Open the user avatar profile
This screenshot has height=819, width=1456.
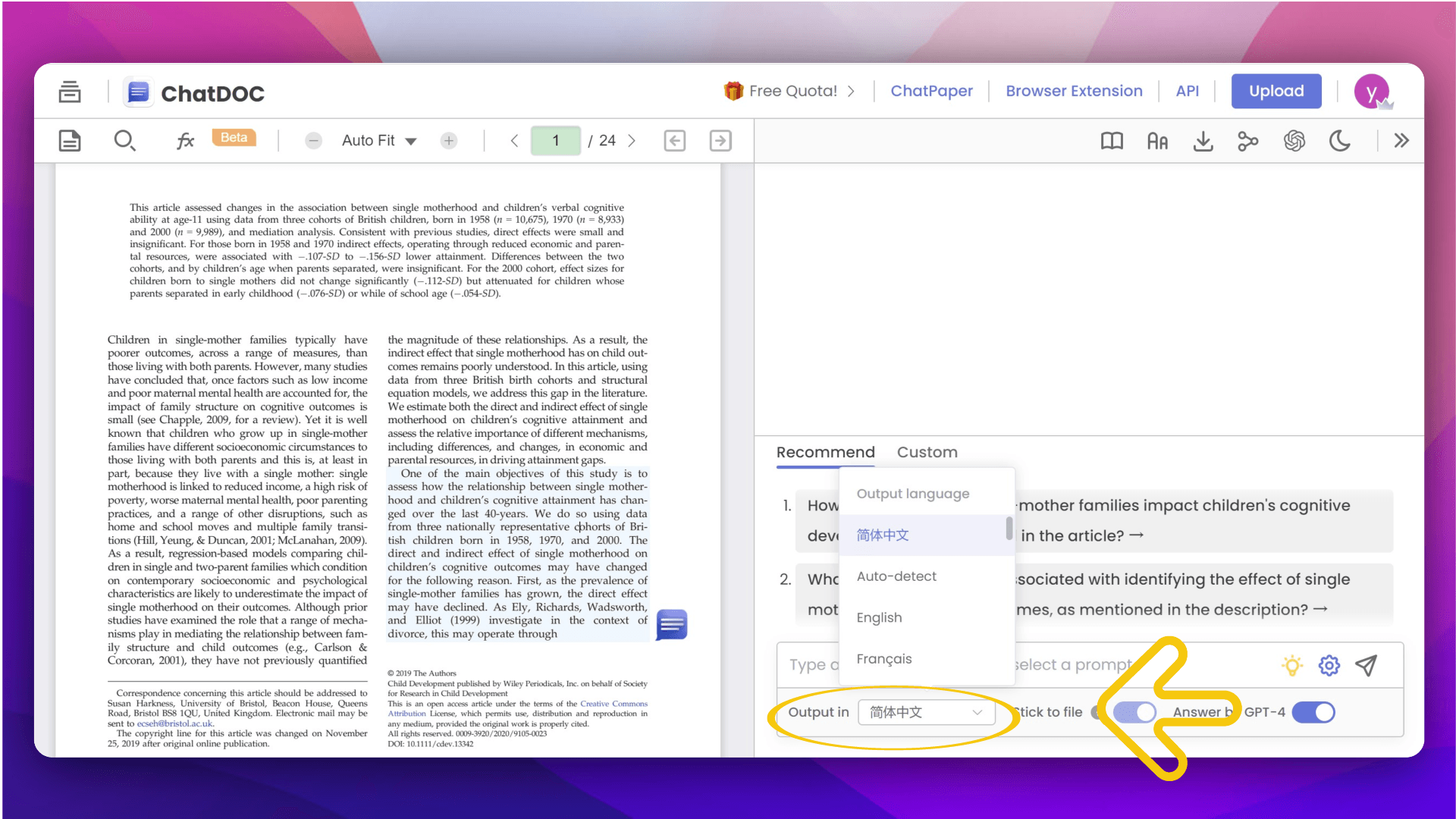point(1372,92)
